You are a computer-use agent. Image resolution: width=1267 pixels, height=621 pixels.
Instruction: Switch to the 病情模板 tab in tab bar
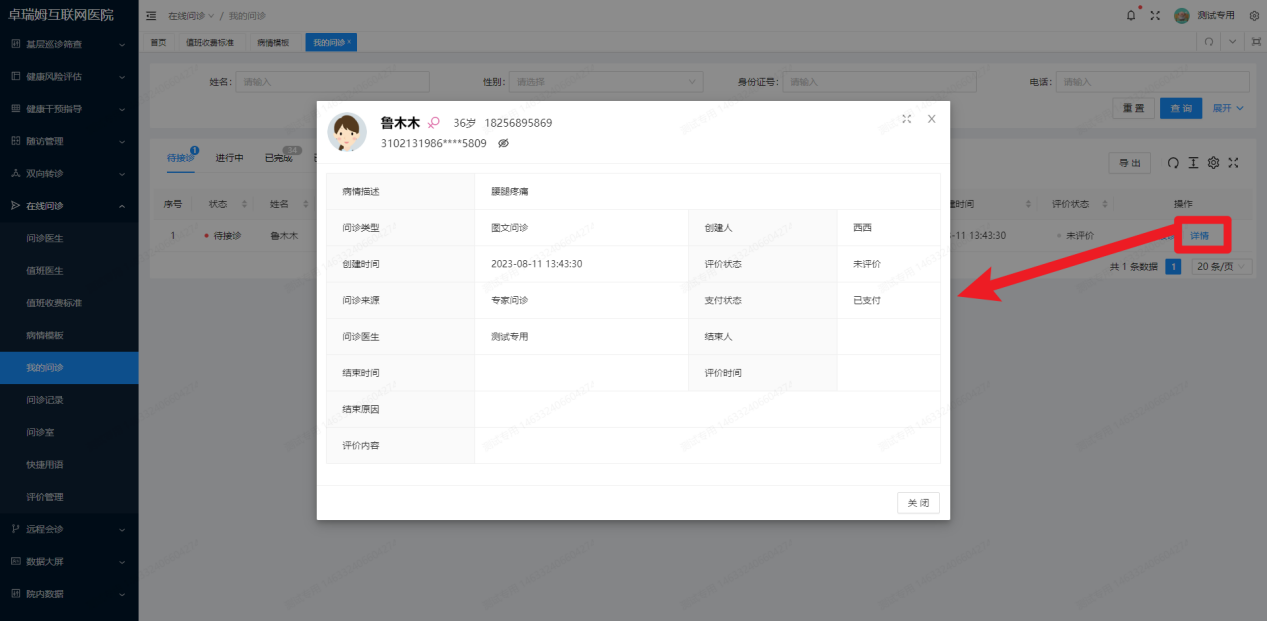[273, 43]
